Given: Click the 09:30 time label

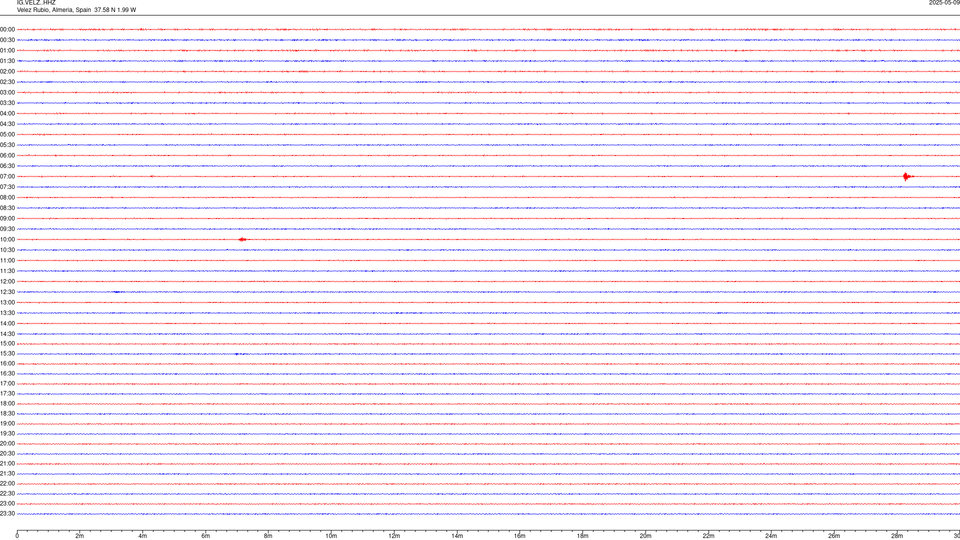Looking at the screenshot, I should click(x=7, y=229).
